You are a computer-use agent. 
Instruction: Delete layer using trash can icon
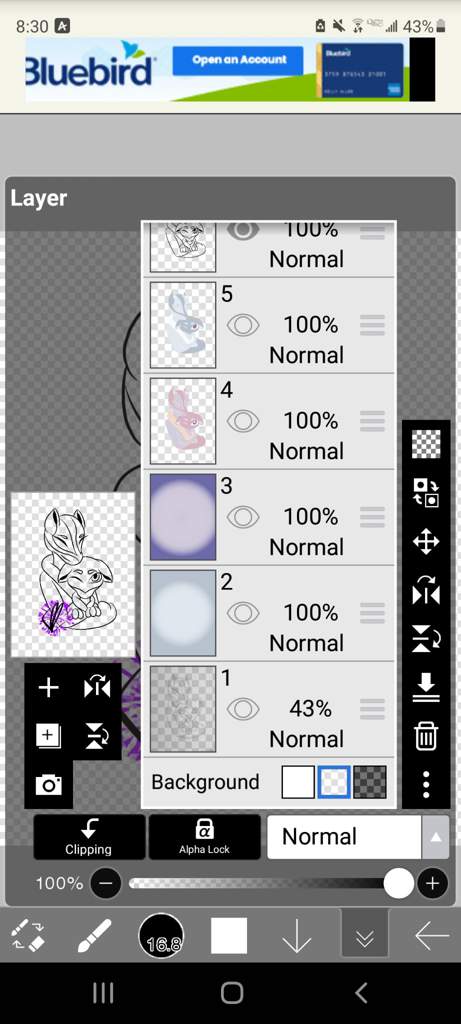[x=426, y=736]
